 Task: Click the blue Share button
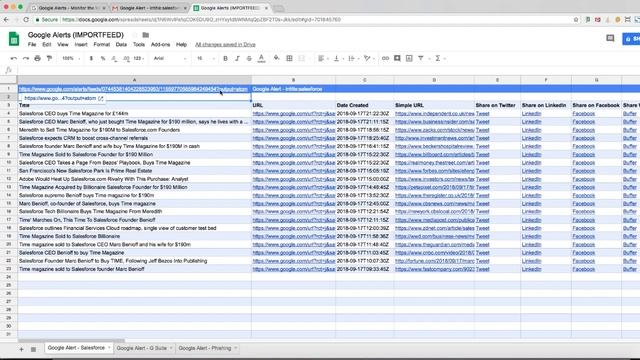click(x=631, y=39)
